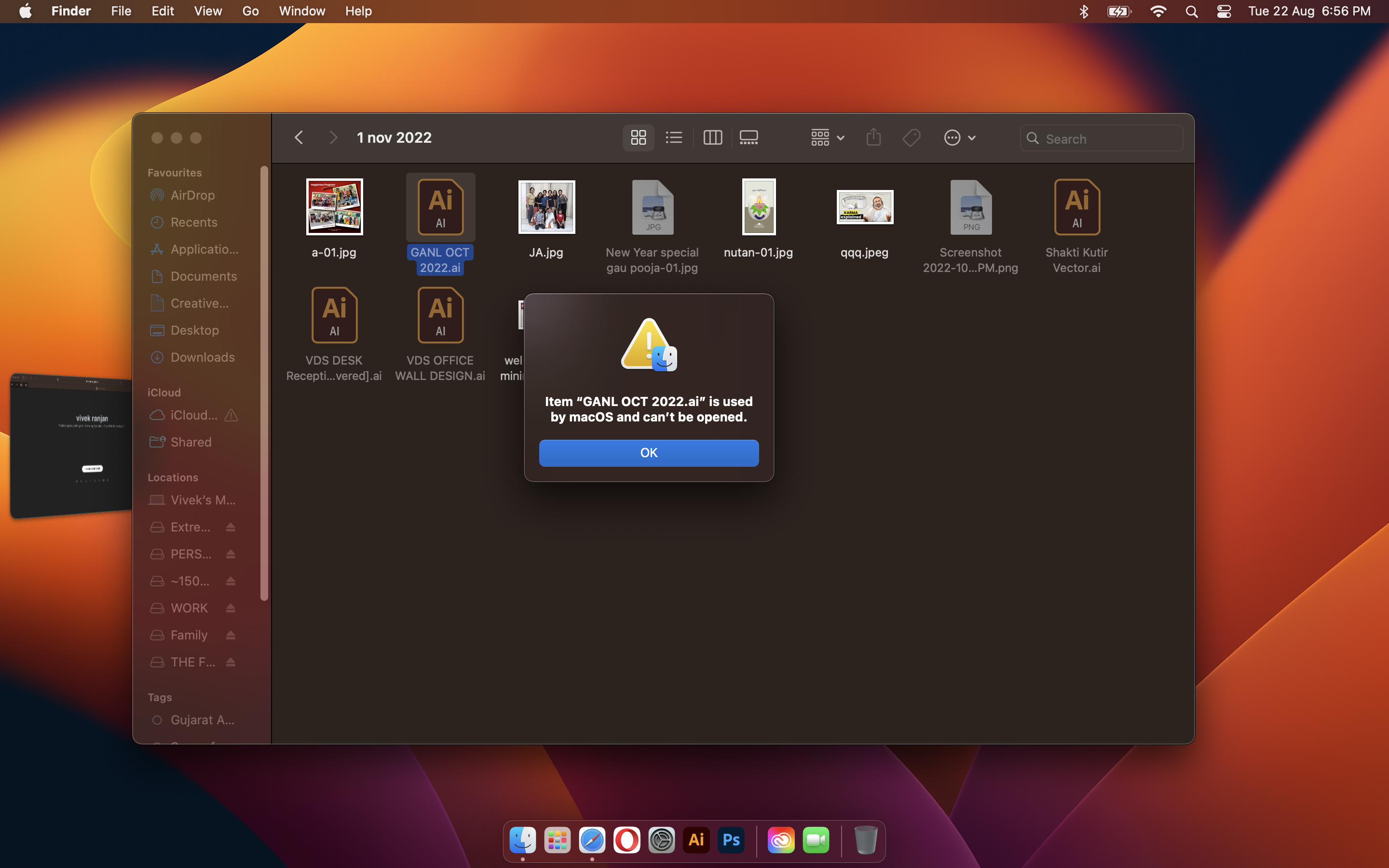Eject the Family volume

[x=231, y=635]
